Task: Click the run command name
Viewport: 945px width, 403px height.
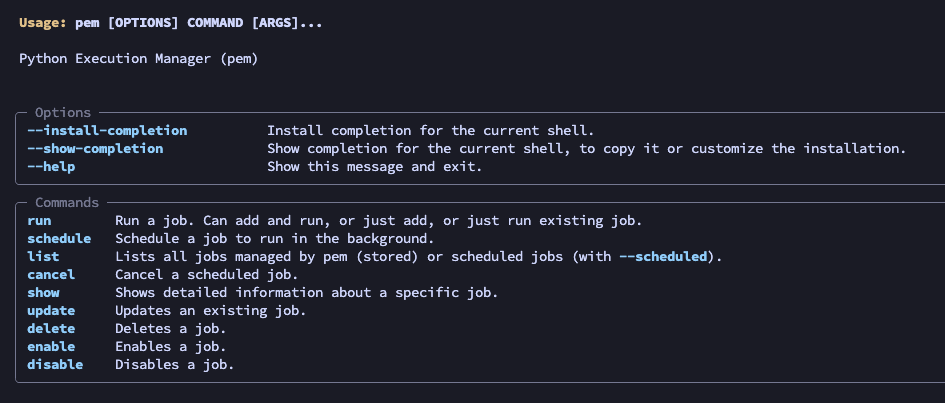Action: point(39,220)
